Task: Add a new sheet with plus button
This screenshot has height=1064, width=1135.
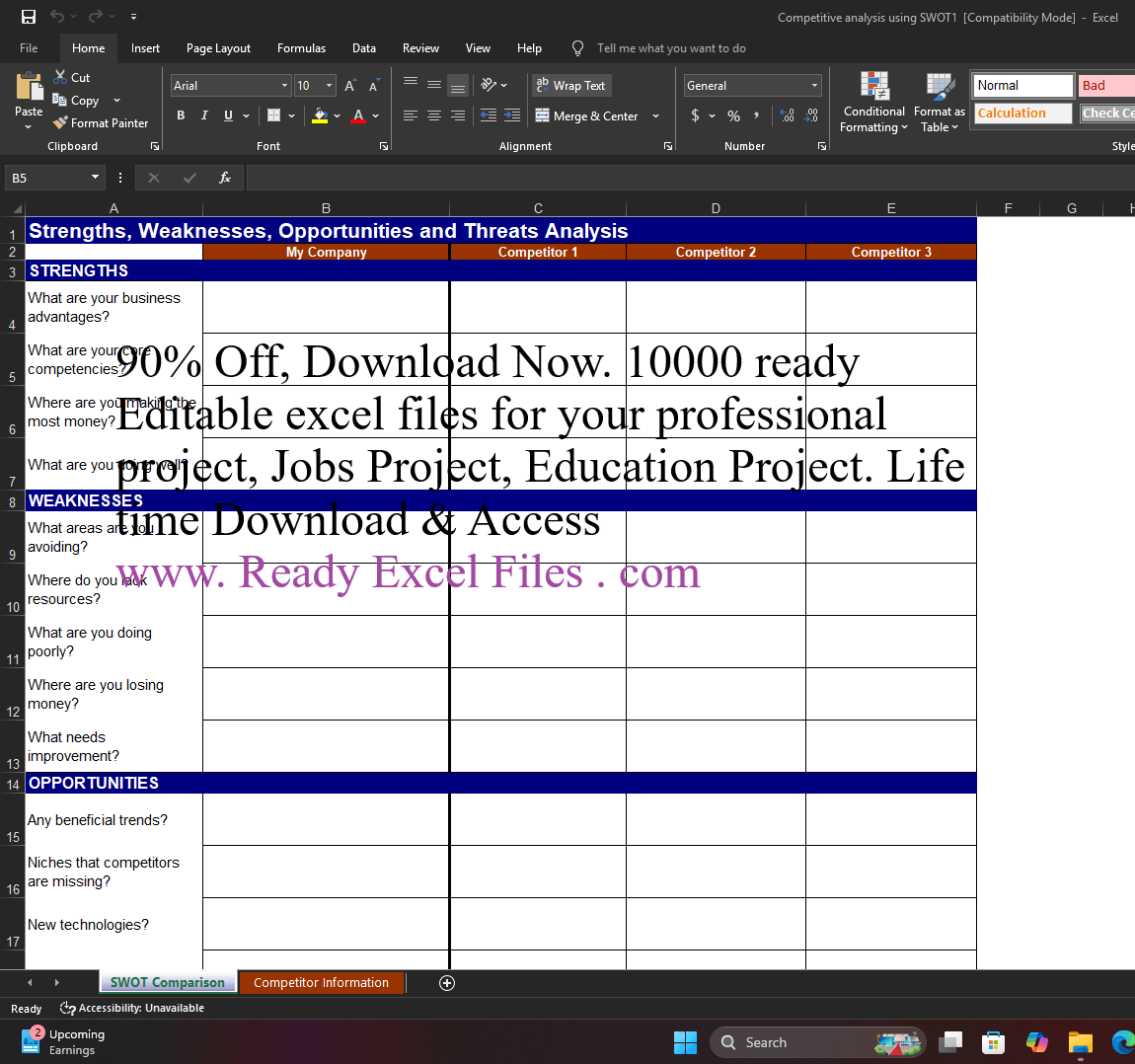Action: [447, 983]
